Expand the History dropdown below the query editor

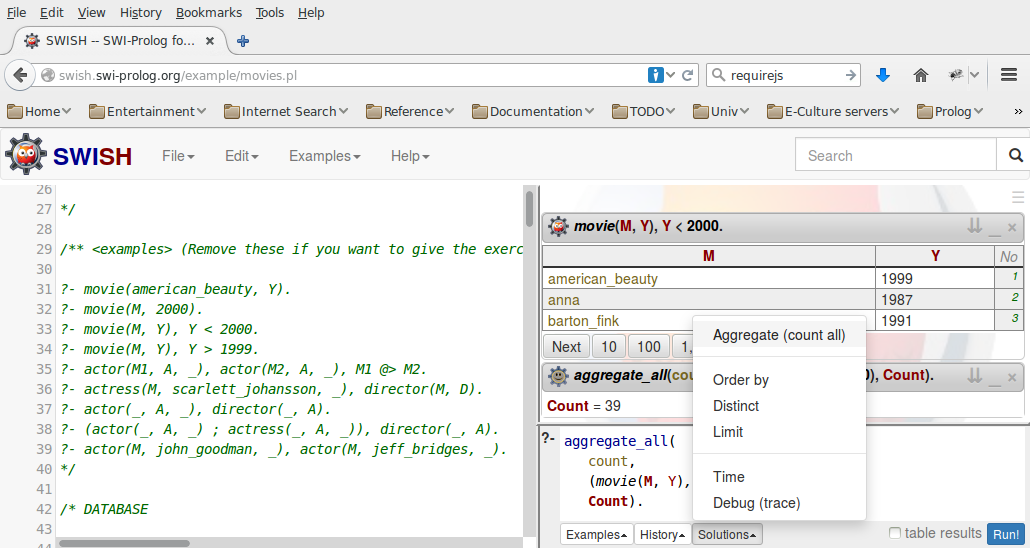[x=662, y=535]
